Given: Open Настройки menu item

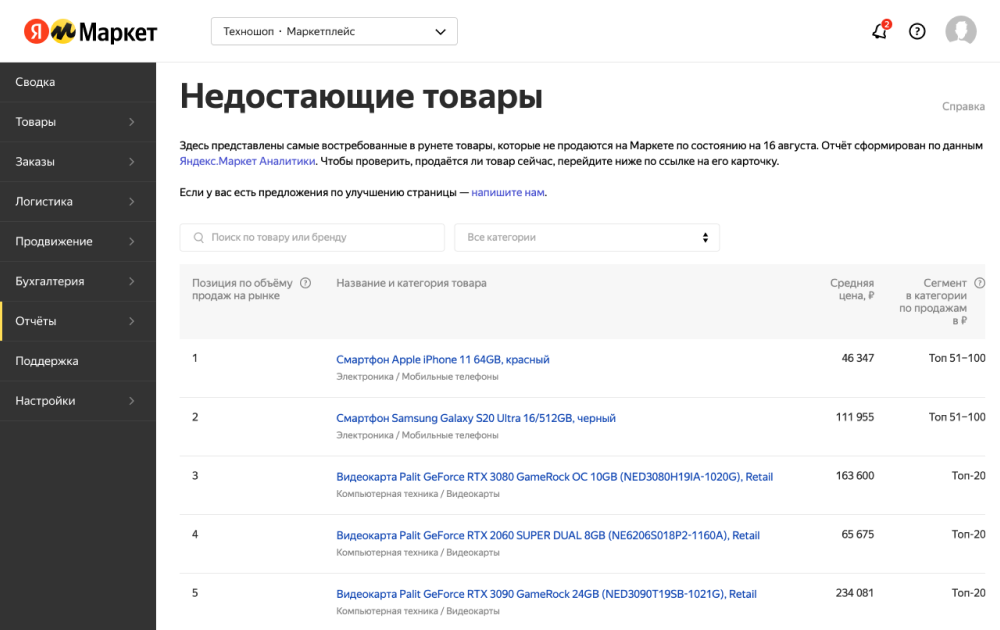Looking at the screenshot, I should 78,401.
